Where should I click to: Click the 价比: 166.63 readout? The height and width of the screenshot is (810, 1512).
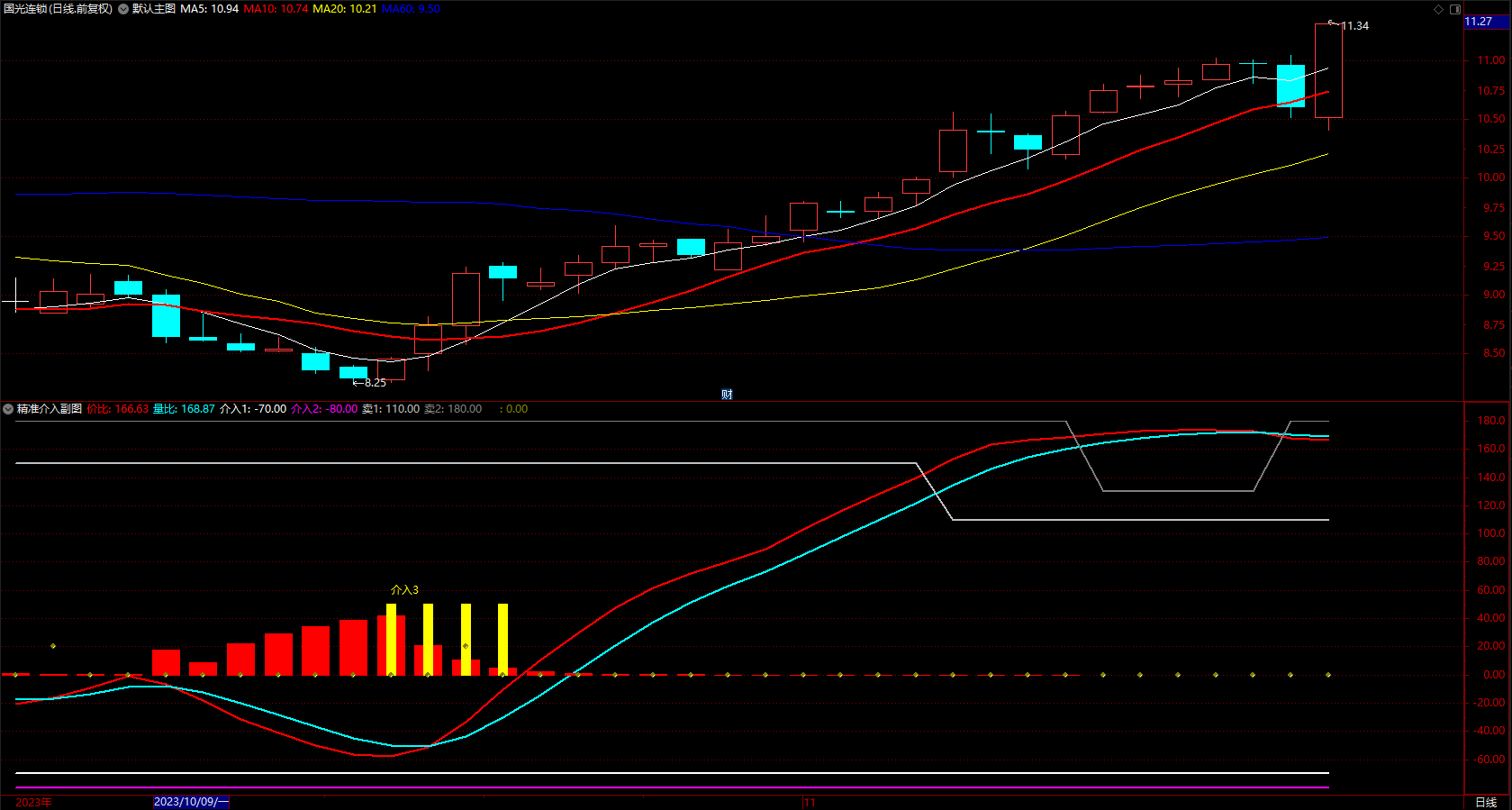coord(118,409)
